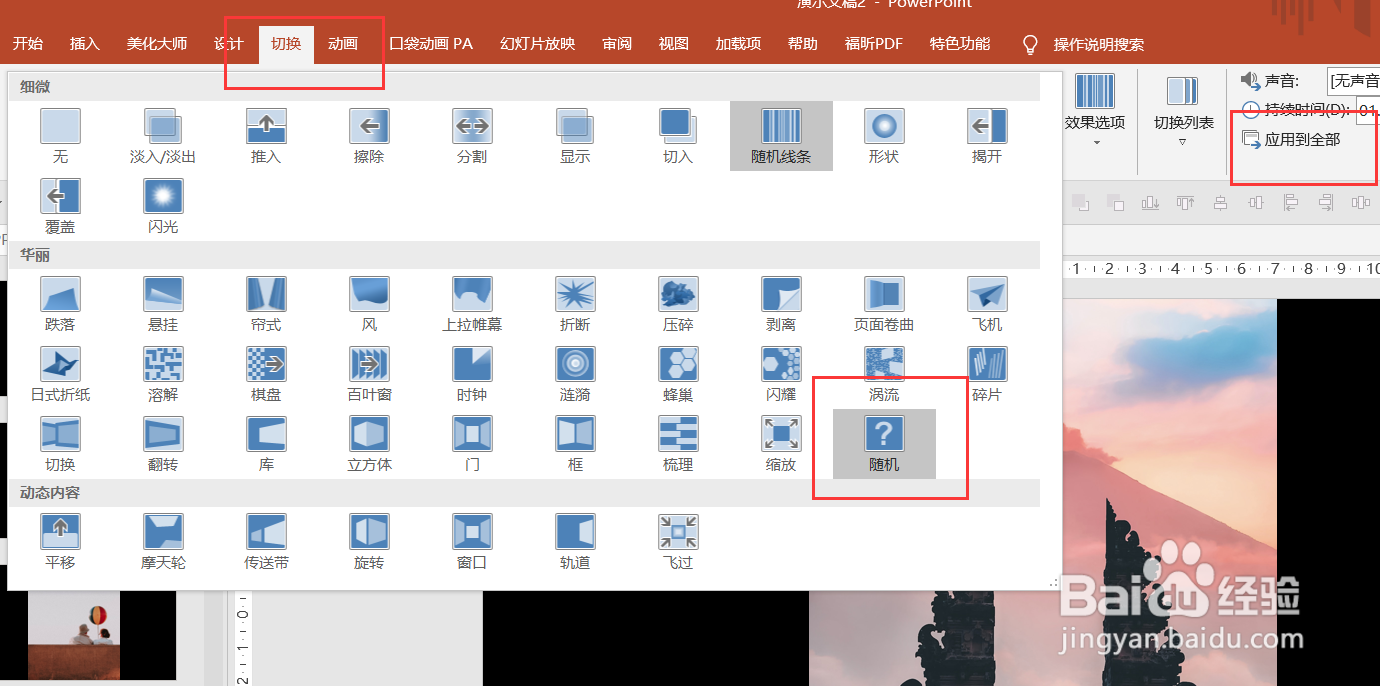Screen dimensions: 1380x686
Task: Click the 操作说明搜索 search box
Action: click(x=1099, y=44)
